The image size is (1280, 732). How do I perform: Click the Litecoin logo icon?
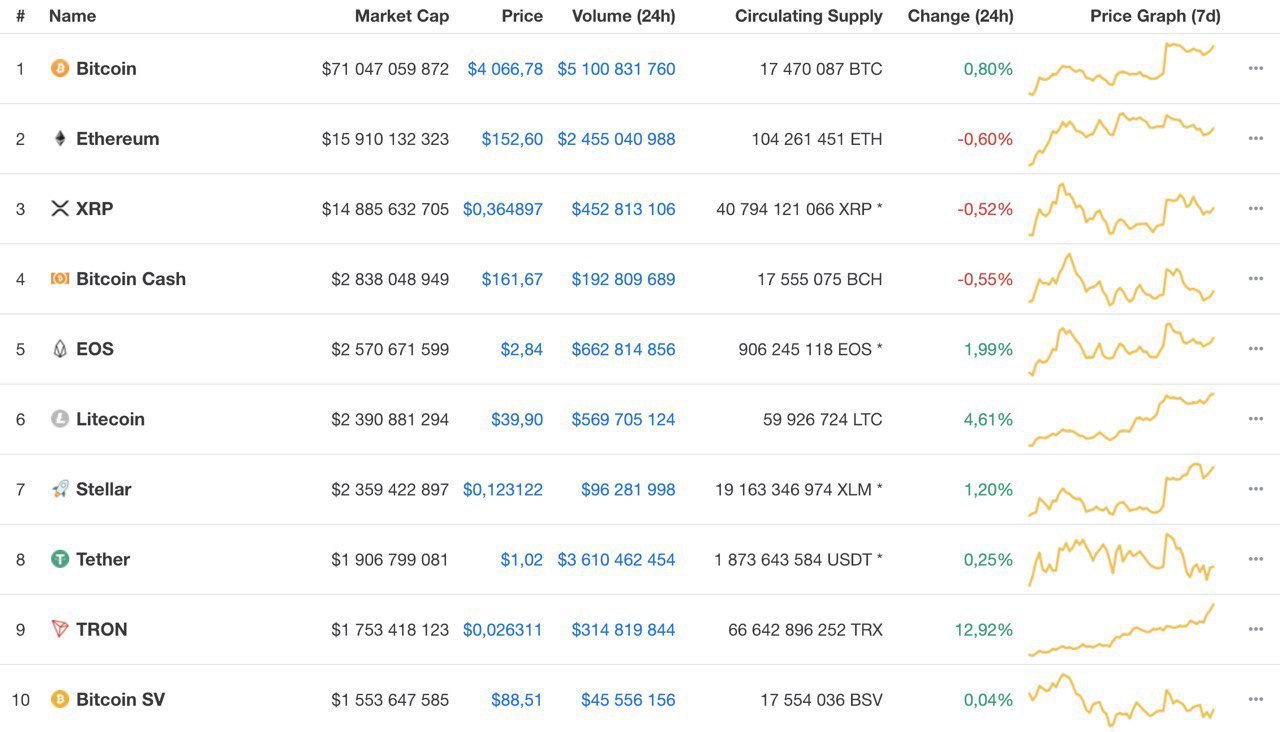click(60, 419)
